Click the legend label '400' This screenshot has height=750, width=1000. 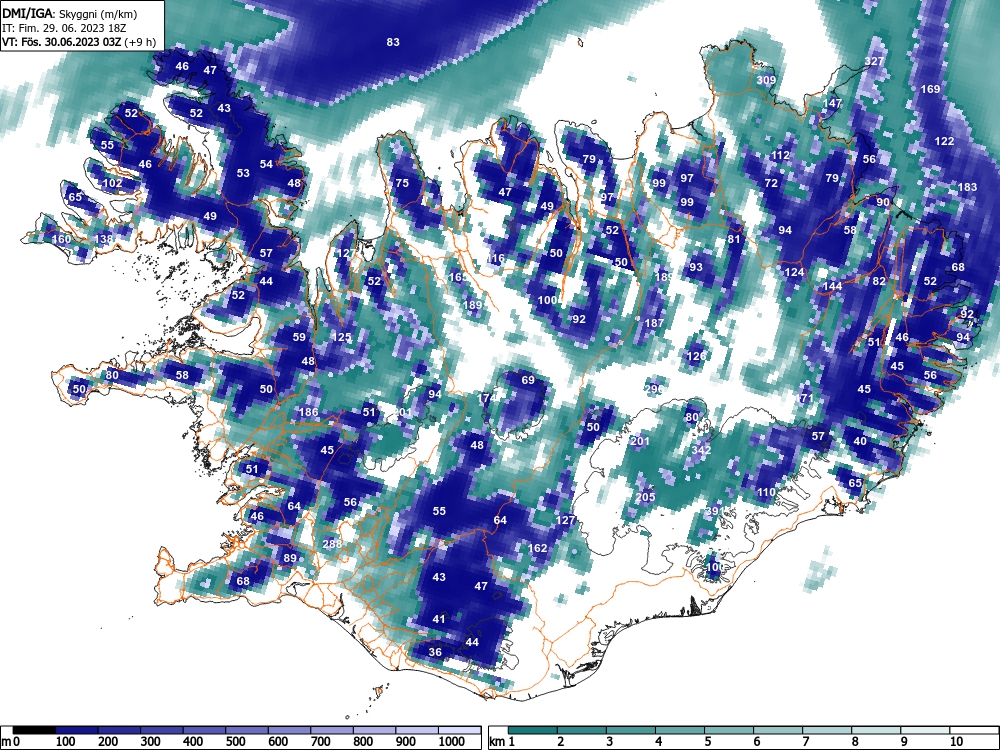point(193,742)
